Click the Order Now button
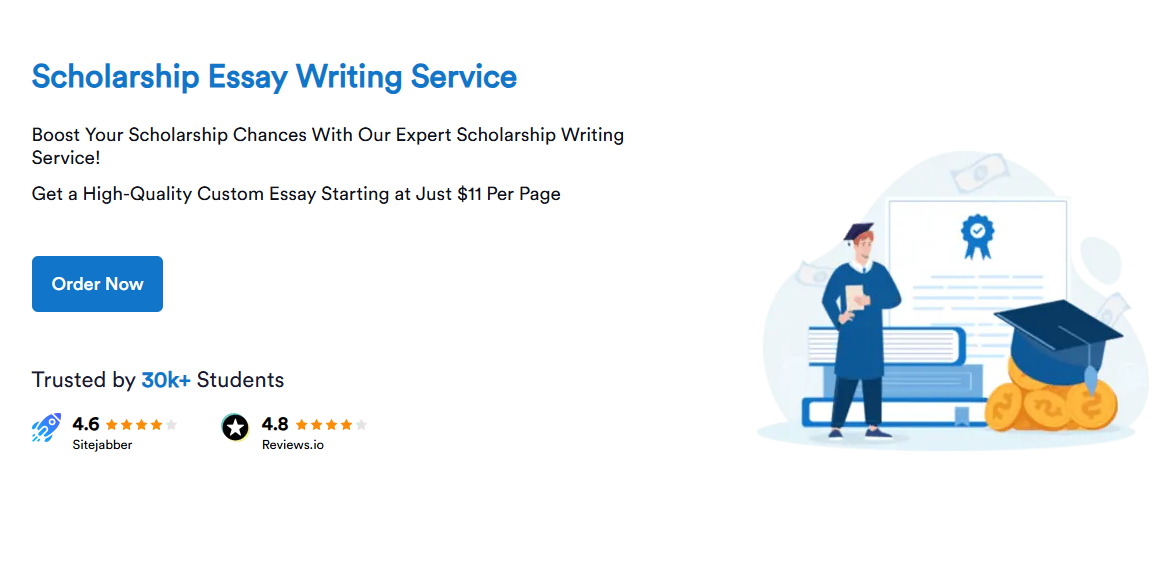 (x=97, y=284)
